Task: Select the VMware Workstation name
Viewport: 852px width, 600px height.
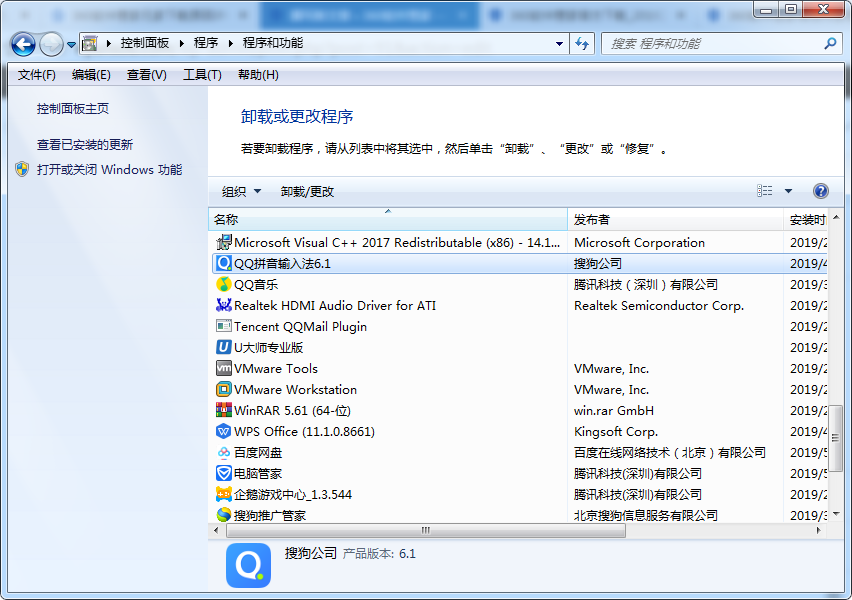Action: tap(295, 390)
